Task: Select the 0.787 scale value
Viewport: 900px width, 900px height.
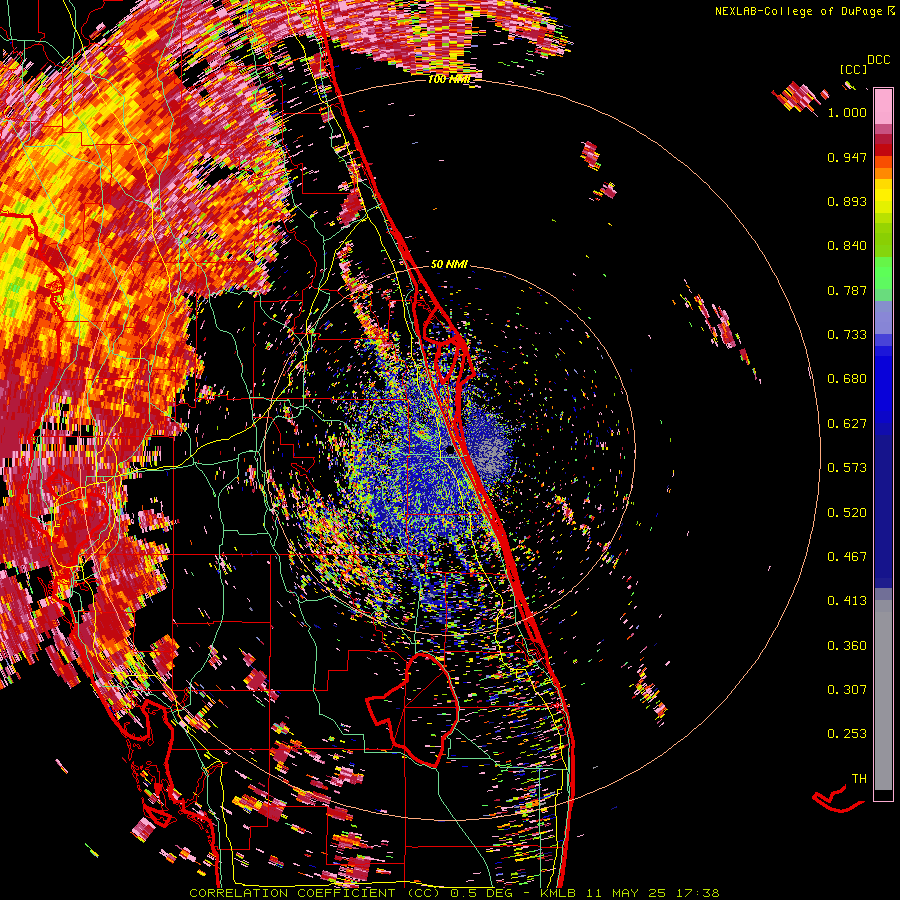Action: [x=847, y=290]
